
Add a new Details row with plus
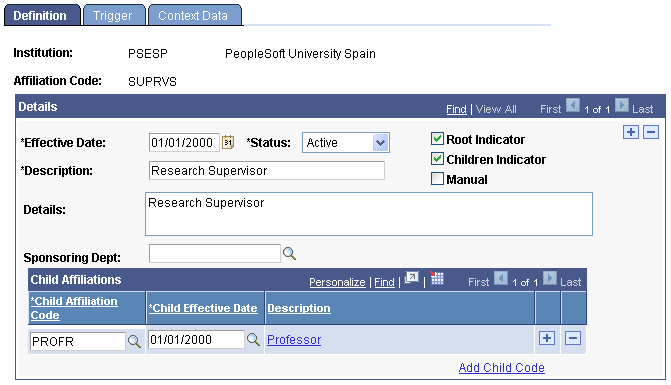pyautogui.click(x=631, y=132)
